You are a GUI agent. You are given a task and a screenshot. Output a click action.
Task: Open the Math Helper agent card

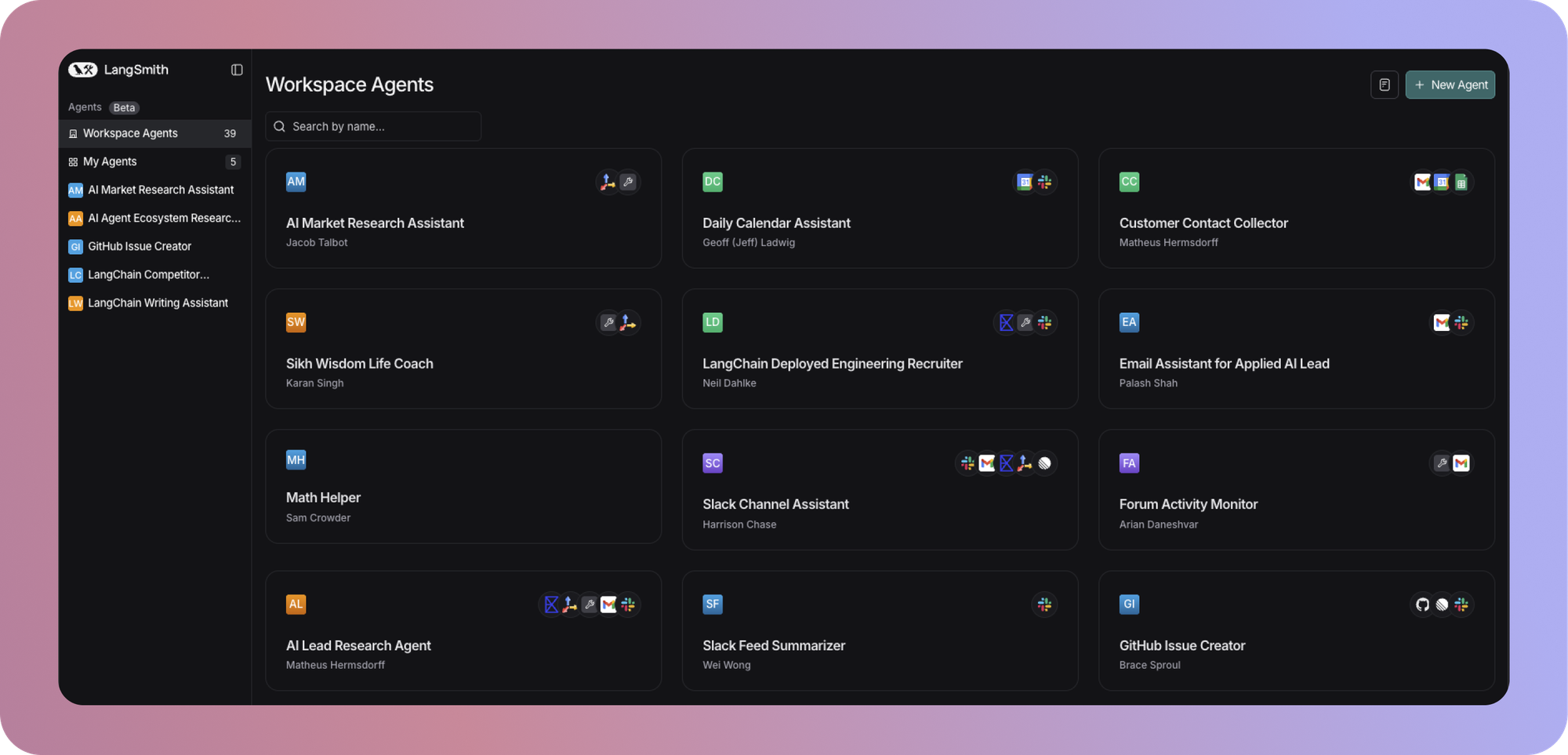tap(463, 486)
